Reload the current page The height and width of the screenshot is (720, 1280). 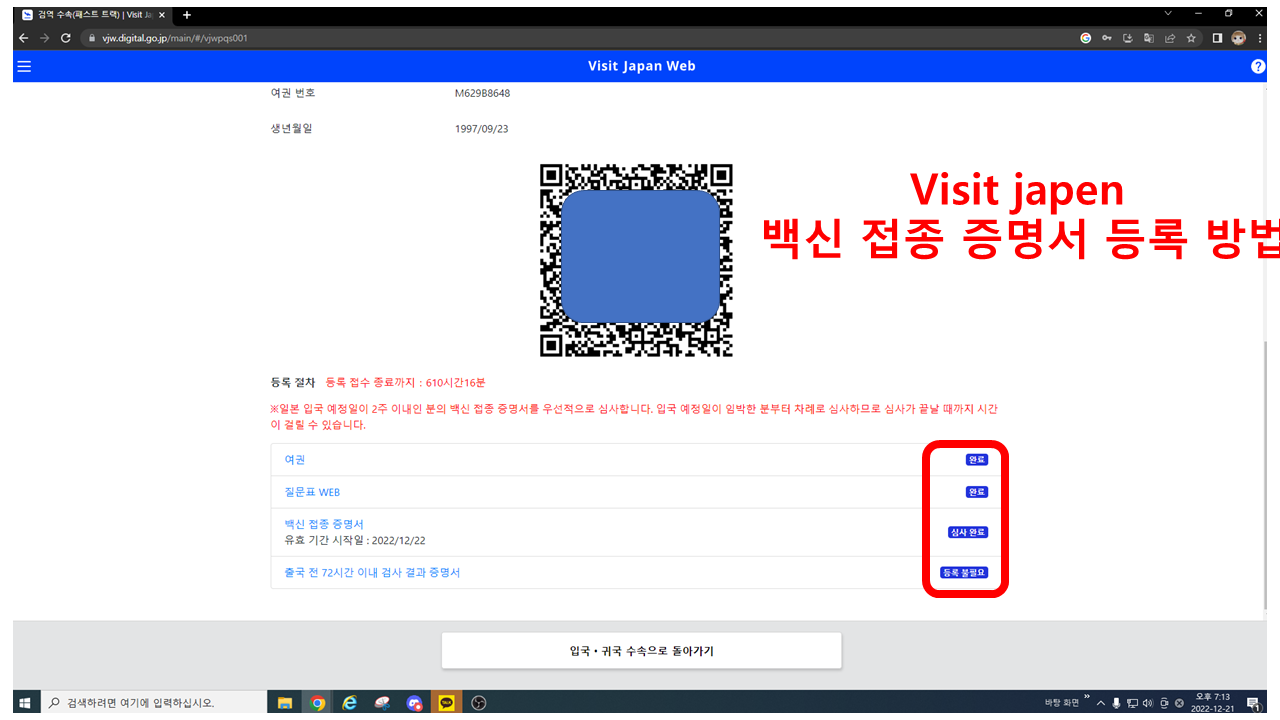[66, 38]
